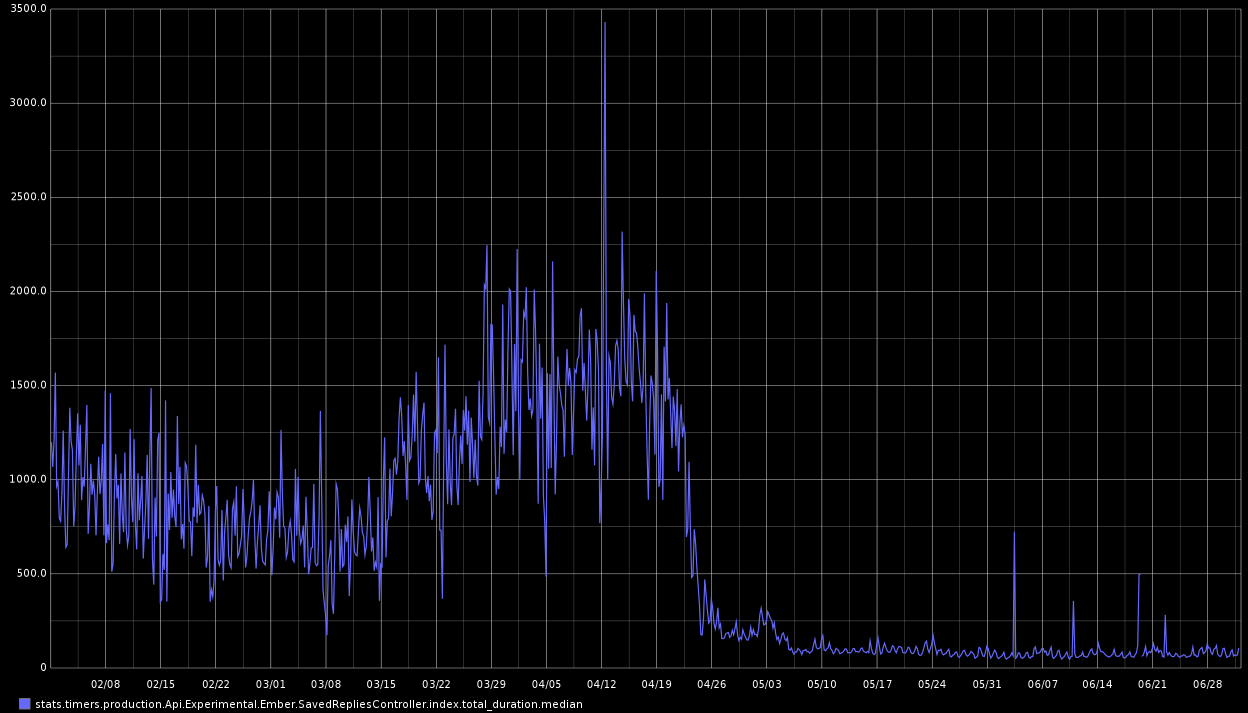This screenshot has width=1248, height=713.
Task: Click the 05/03 date label
Action: tap(766, 684)
